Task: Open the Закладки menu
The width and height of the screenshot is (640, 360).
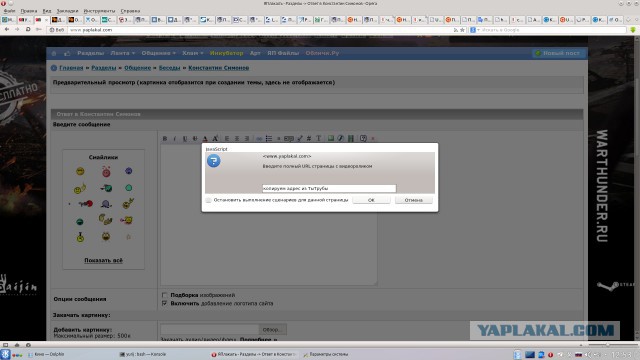Action: (67, 11)
